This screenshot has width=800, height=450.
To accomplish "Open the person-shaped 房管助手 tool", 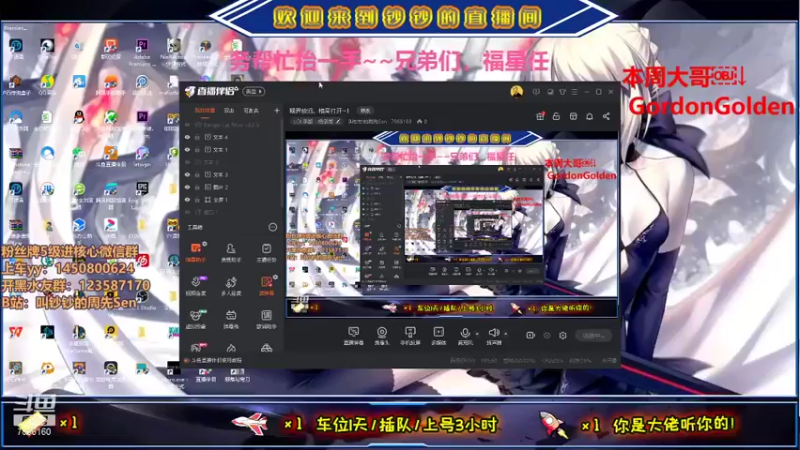I will pyautogui.click(x=231, y=253).
